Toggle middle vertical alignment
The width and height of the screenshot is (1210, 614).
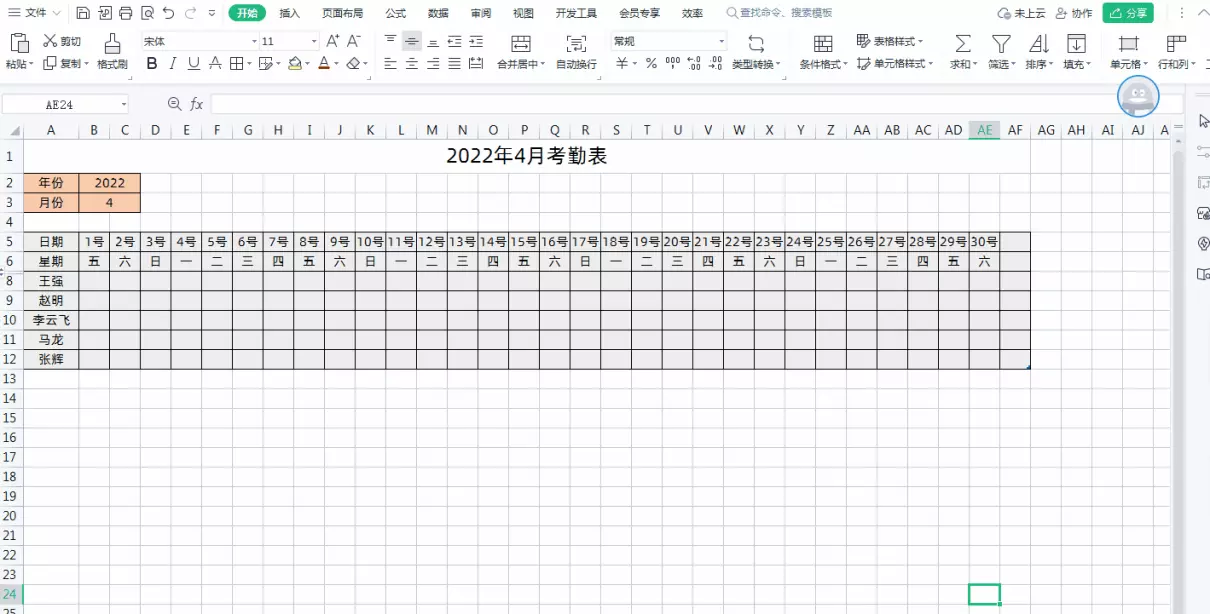[412, 42]
